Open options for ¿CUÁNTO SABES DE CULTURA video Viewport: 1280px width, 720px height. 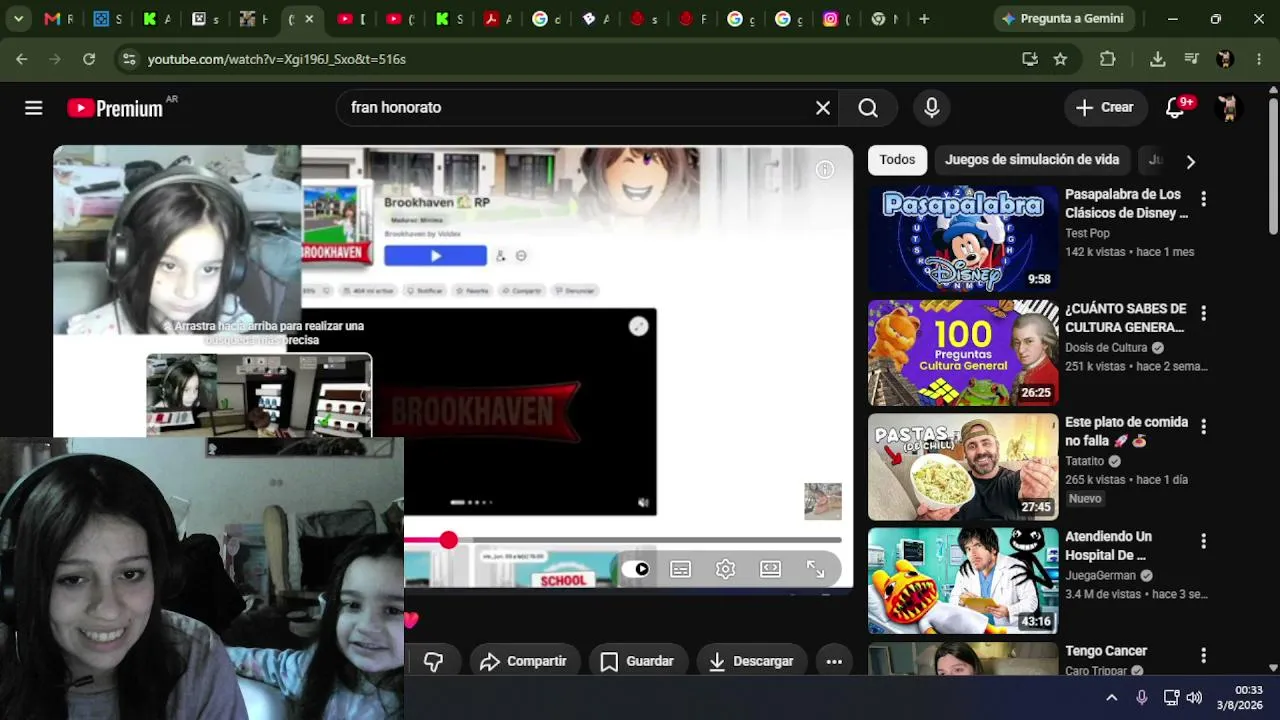tap(1203, 313)
